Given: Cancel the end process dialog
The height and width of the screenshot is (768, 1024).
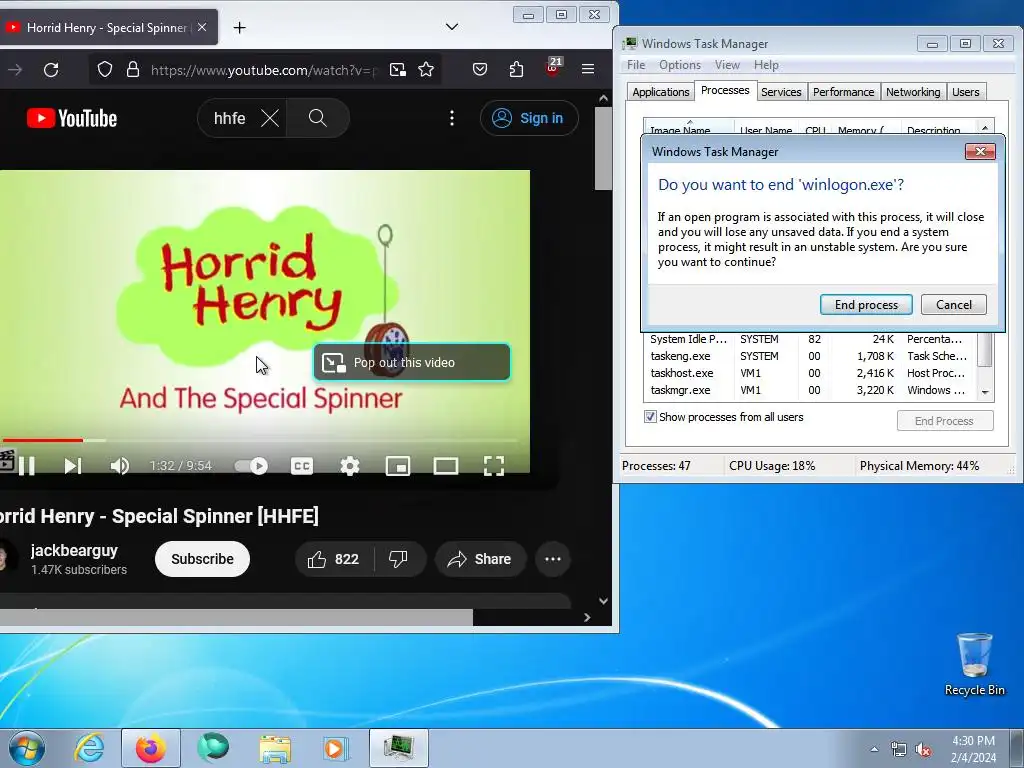Looking at the screenshot, I should coord(953,304).
